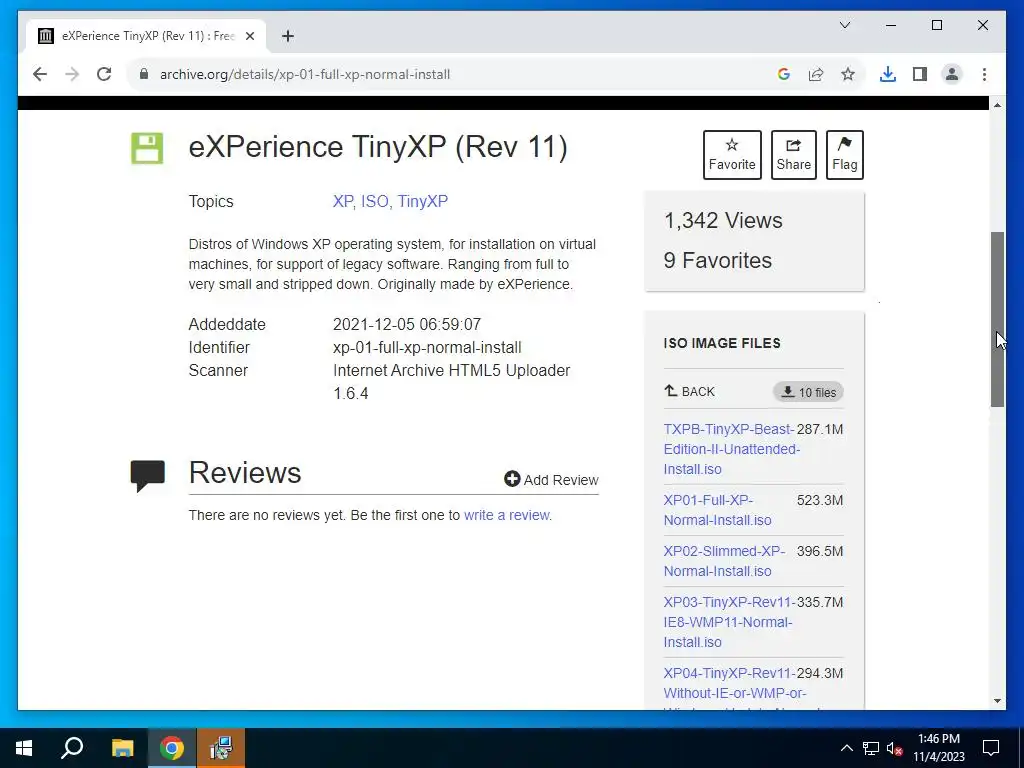
Task: Click BACK in ISO image files
Action: point(690,391)
